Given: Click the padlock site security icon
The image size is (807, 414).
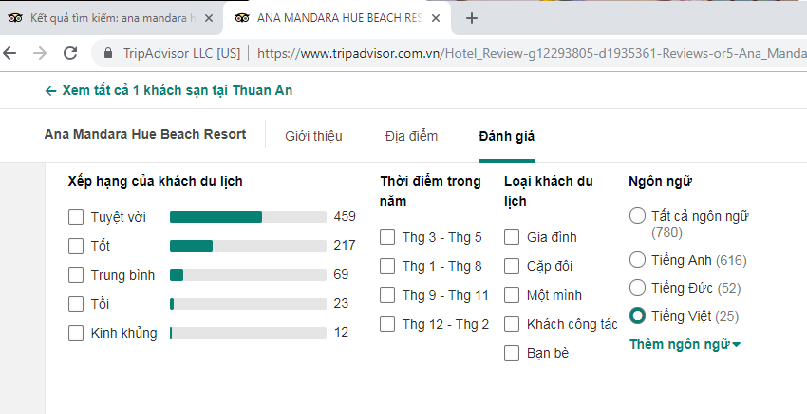Looking at the screenshot, I should (x=108, y=53).
